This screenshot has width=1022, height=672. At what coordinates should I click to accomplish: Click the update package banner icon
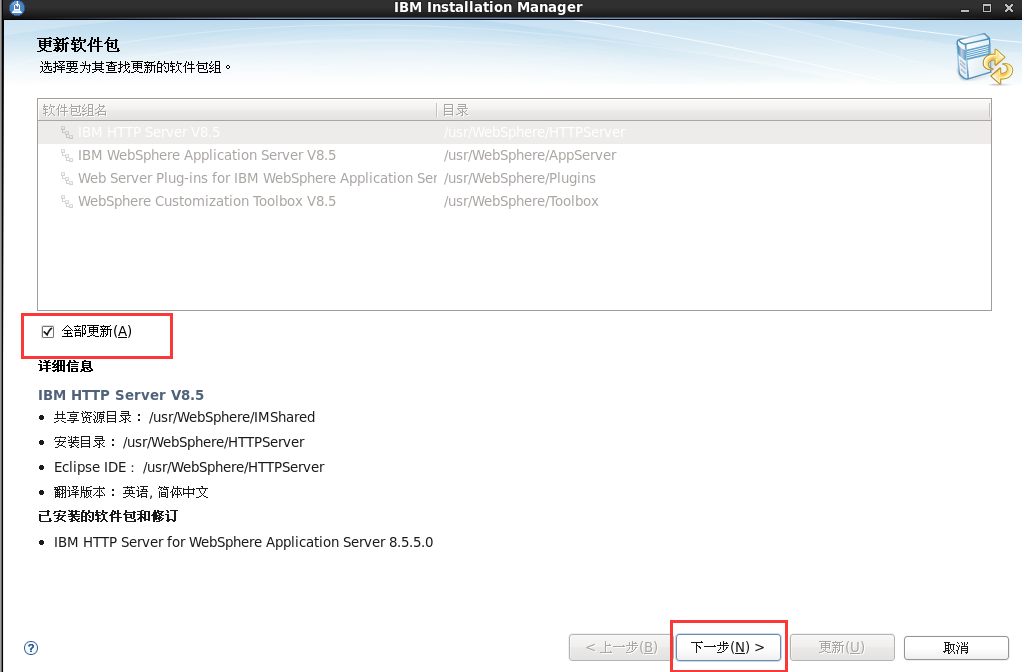pos(984,59)
